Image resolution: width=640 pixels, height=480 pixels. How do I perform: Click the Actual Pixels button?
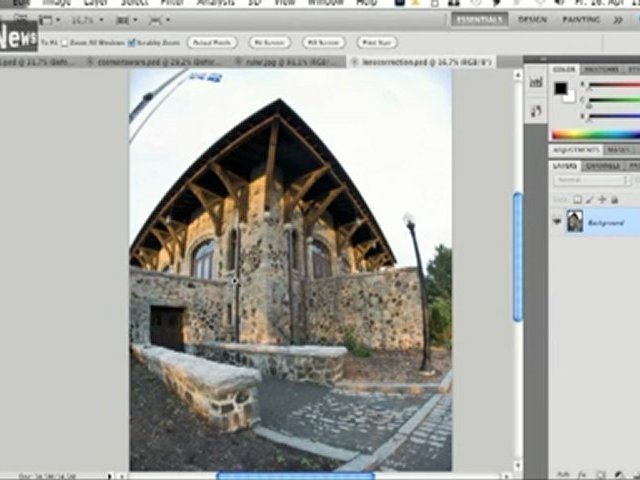(212, 42)
